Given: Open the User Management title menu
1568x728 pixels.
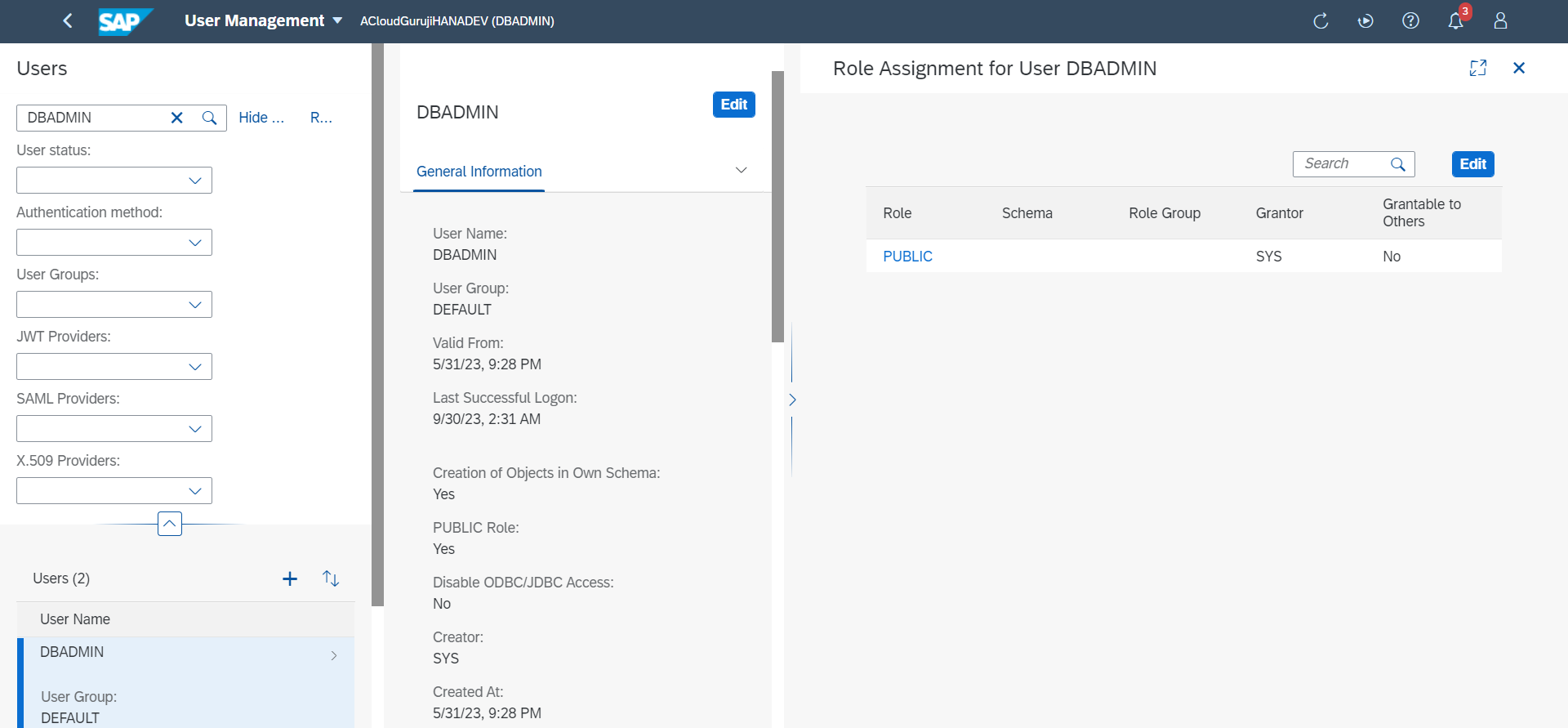Looking at the screenshot, I should click(x=263, y=21).
